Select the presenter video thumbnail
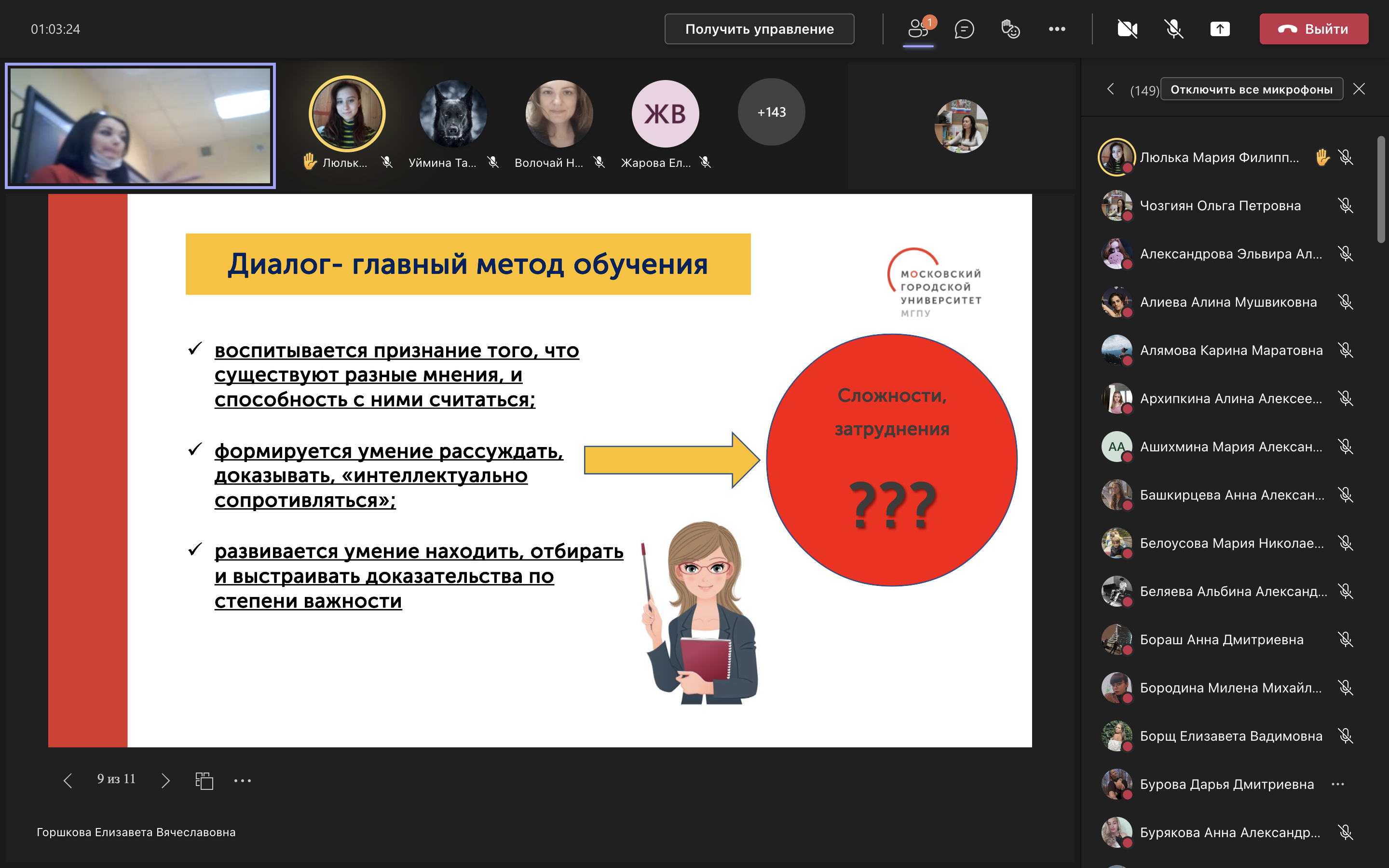This screenshot has width=1389, height=868. click(141, 126)
